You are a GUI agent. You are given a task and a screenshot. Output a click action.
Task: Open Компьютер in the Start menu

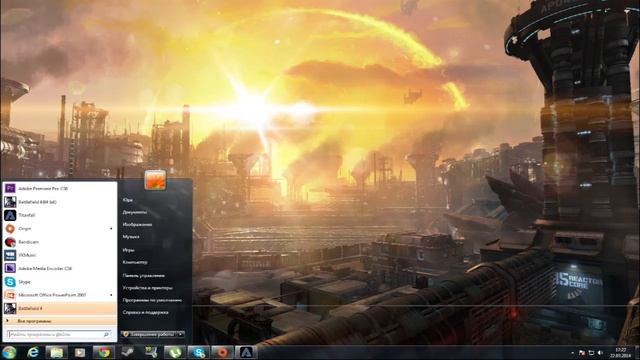[x=135, y=262]
